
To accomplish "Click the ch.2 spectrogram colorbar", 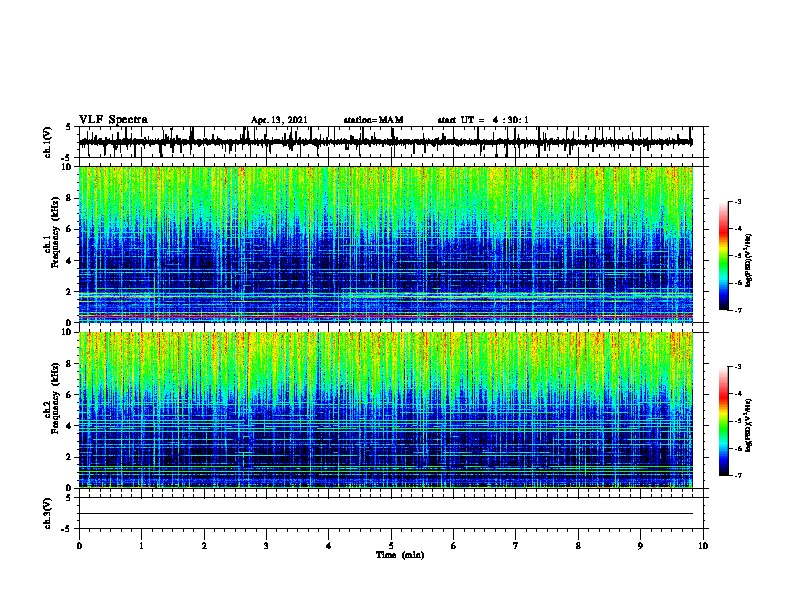I will click(724, 421).
